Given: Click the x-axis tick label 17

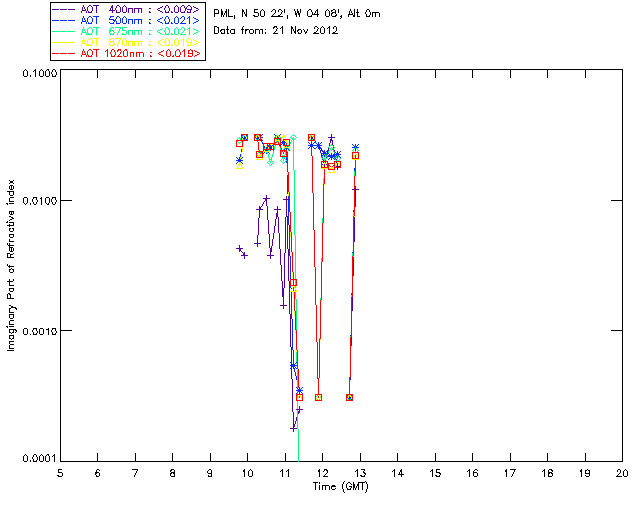Looking at the screenshot, I should tap(510, 473).
